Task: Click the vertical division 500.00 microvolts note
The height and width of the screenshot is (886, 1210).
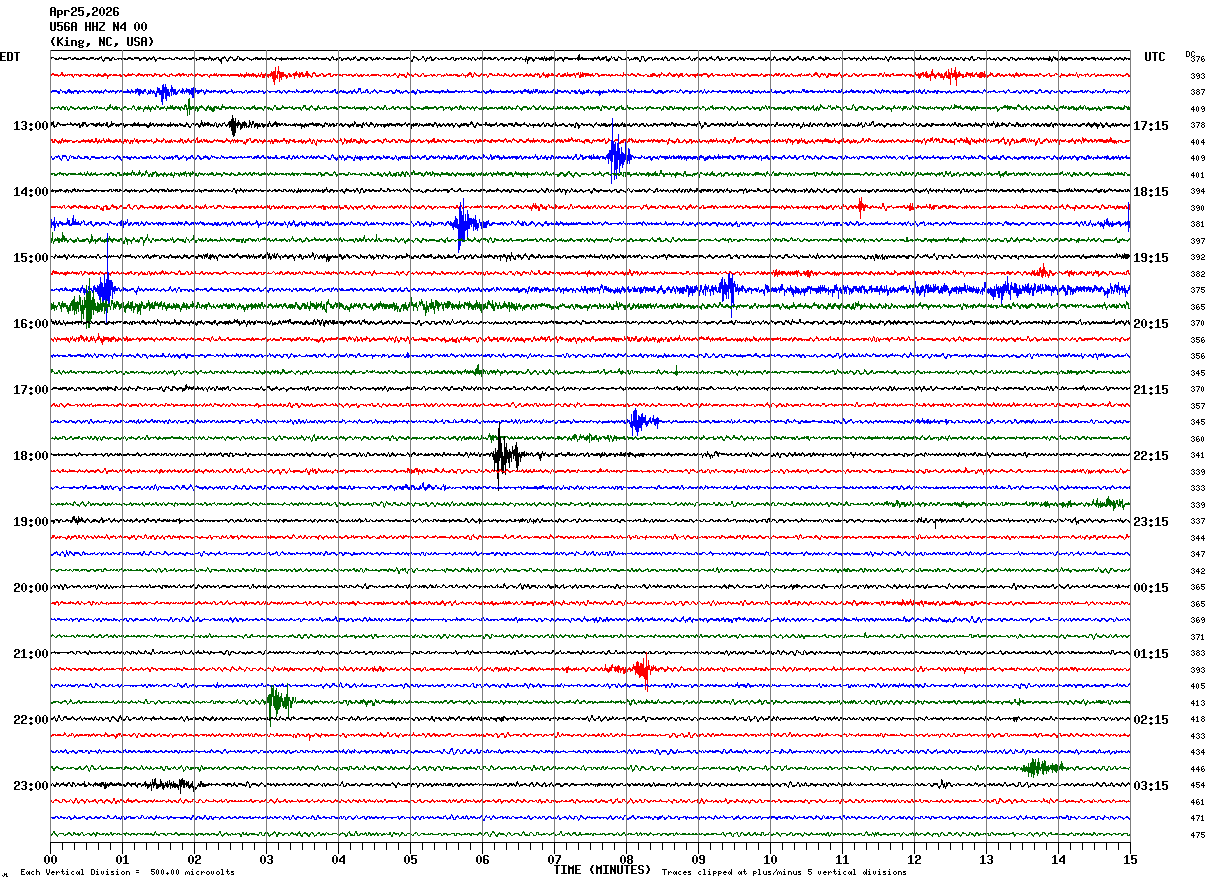Action: click(x=128, y=873)
